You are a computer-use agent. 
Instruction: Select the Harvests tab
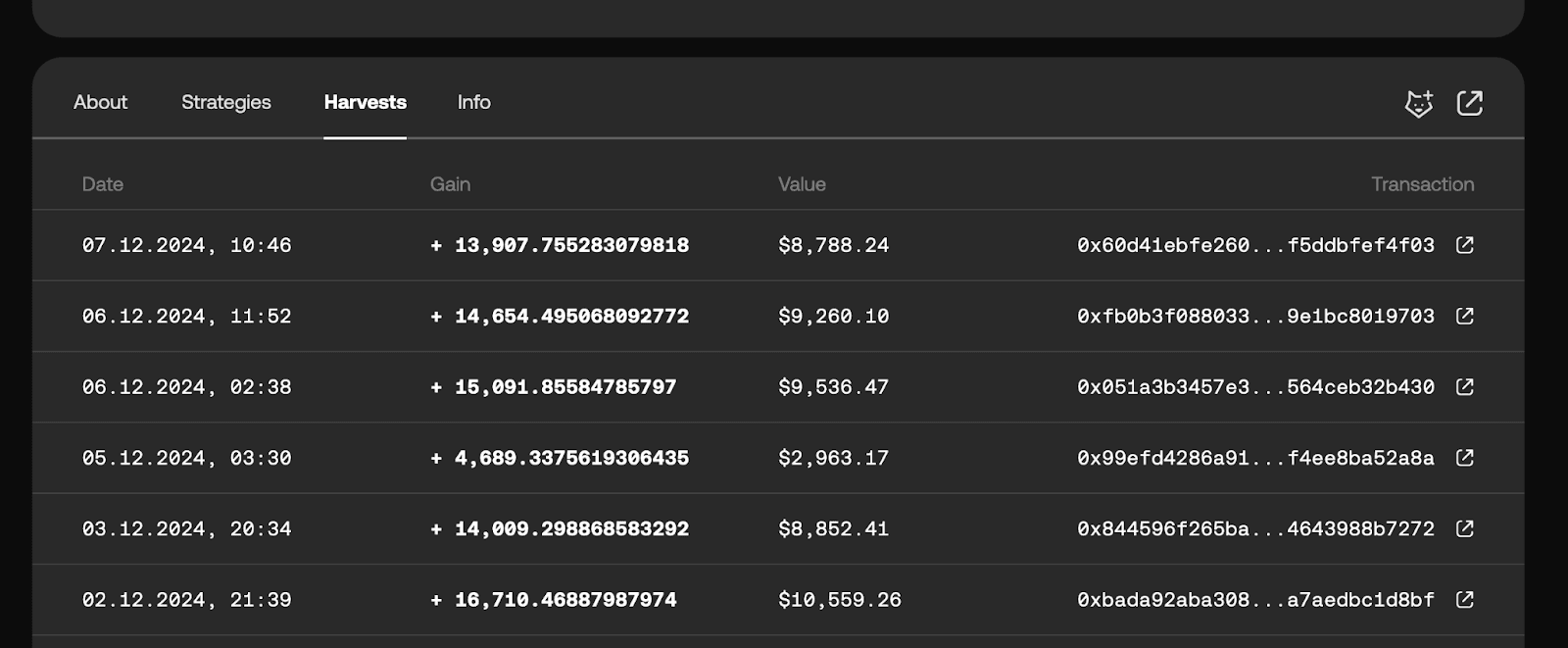(x=365, y=102)
